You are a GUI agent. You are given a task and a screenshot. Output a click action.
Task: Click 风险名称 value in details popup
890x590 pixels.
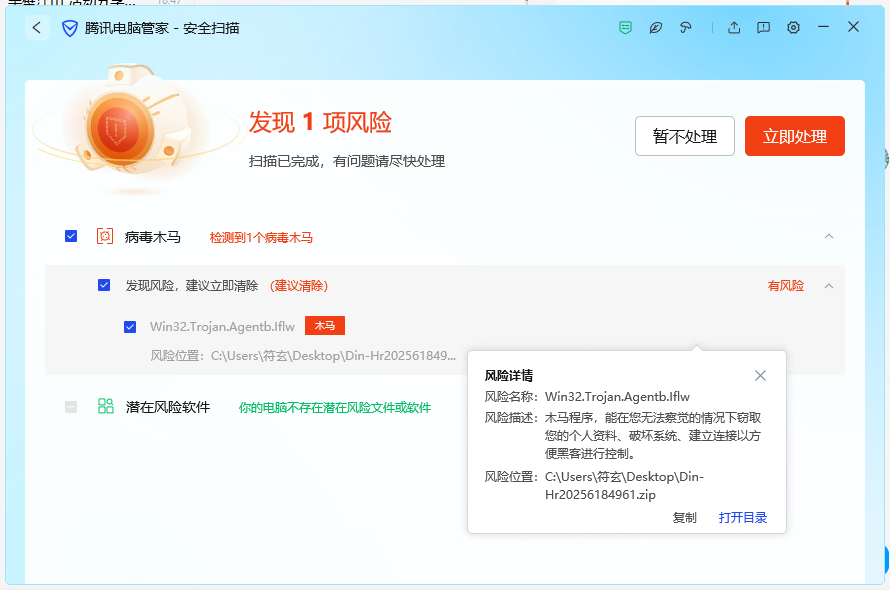pos(617,396)
